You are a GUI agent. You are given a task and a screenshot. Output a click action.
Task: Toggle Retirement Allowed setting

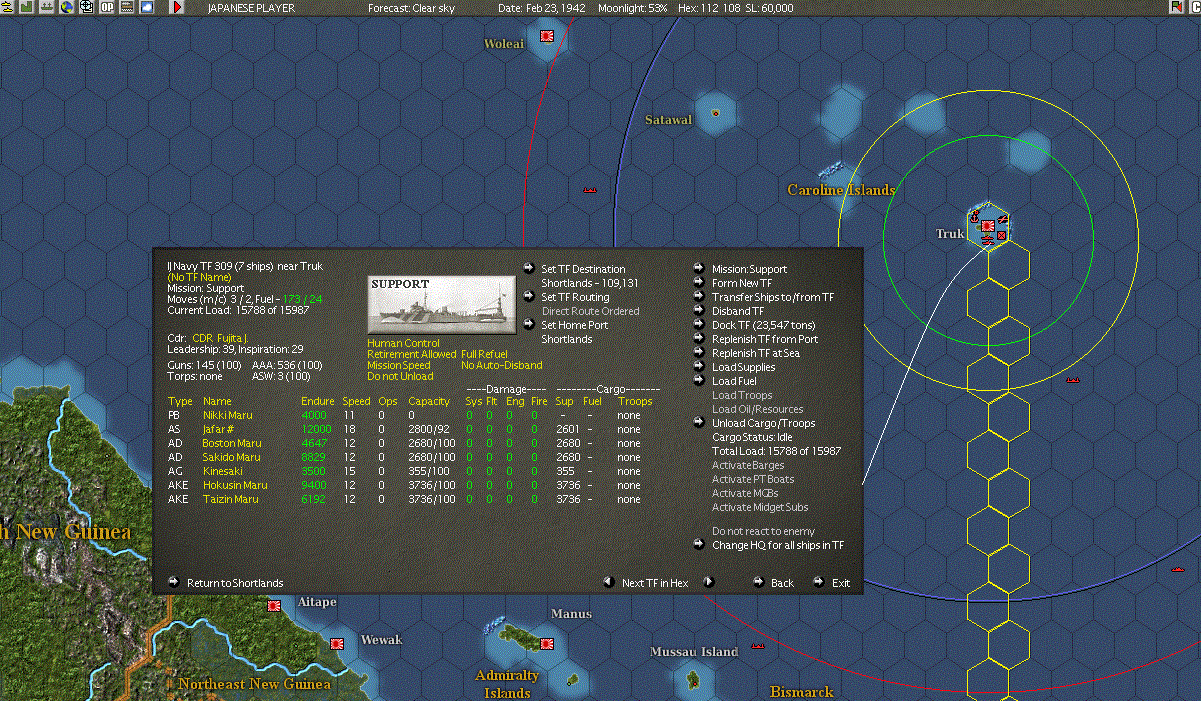(411, 354)
